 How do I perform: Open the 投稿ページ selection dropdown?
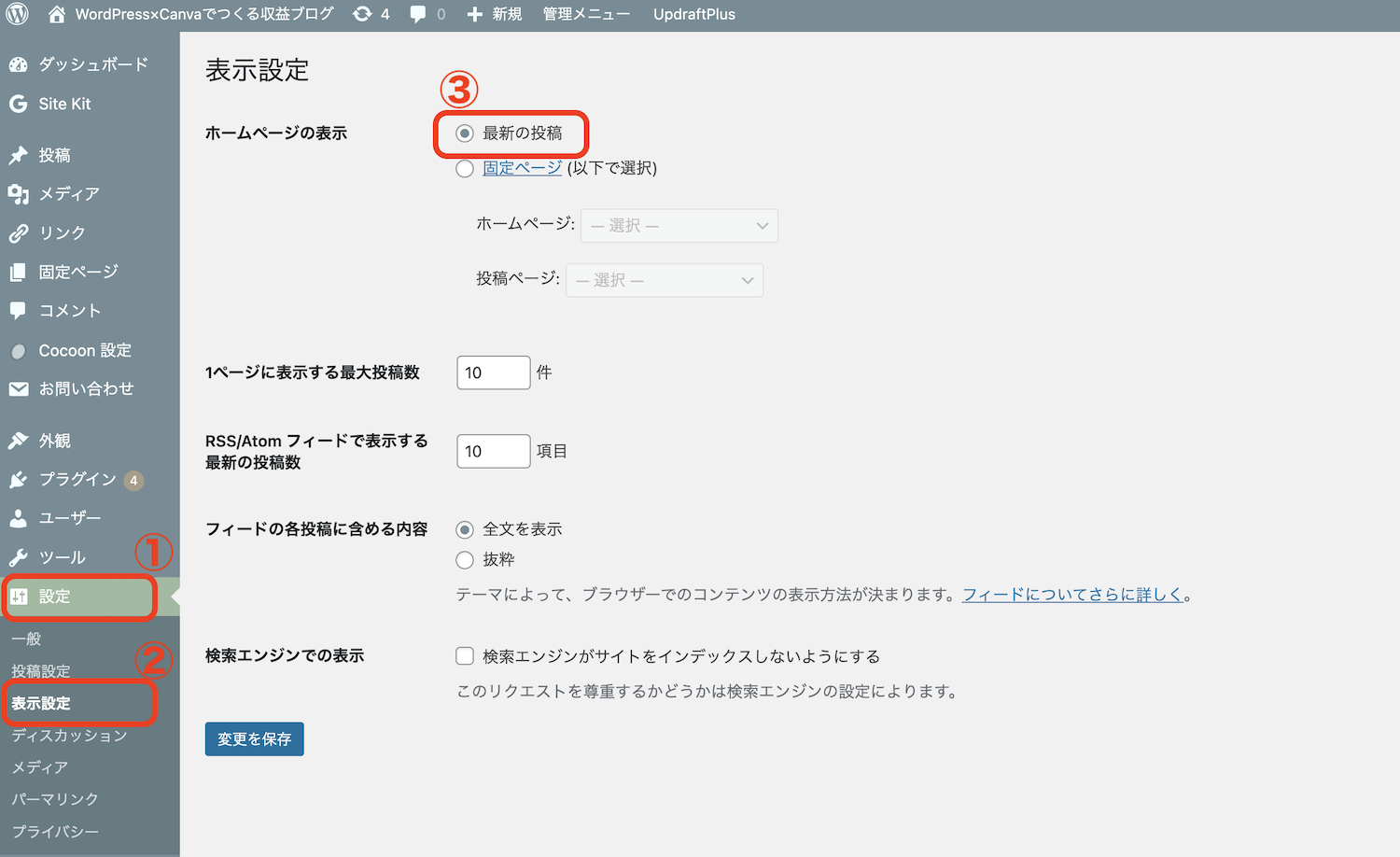point(665,280)
